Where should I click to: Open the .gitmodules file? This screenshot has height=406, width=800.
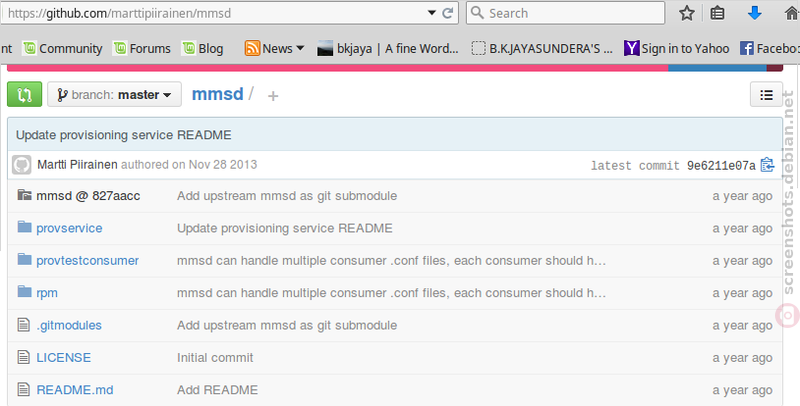pyautogui.click(x=69, y=325)
